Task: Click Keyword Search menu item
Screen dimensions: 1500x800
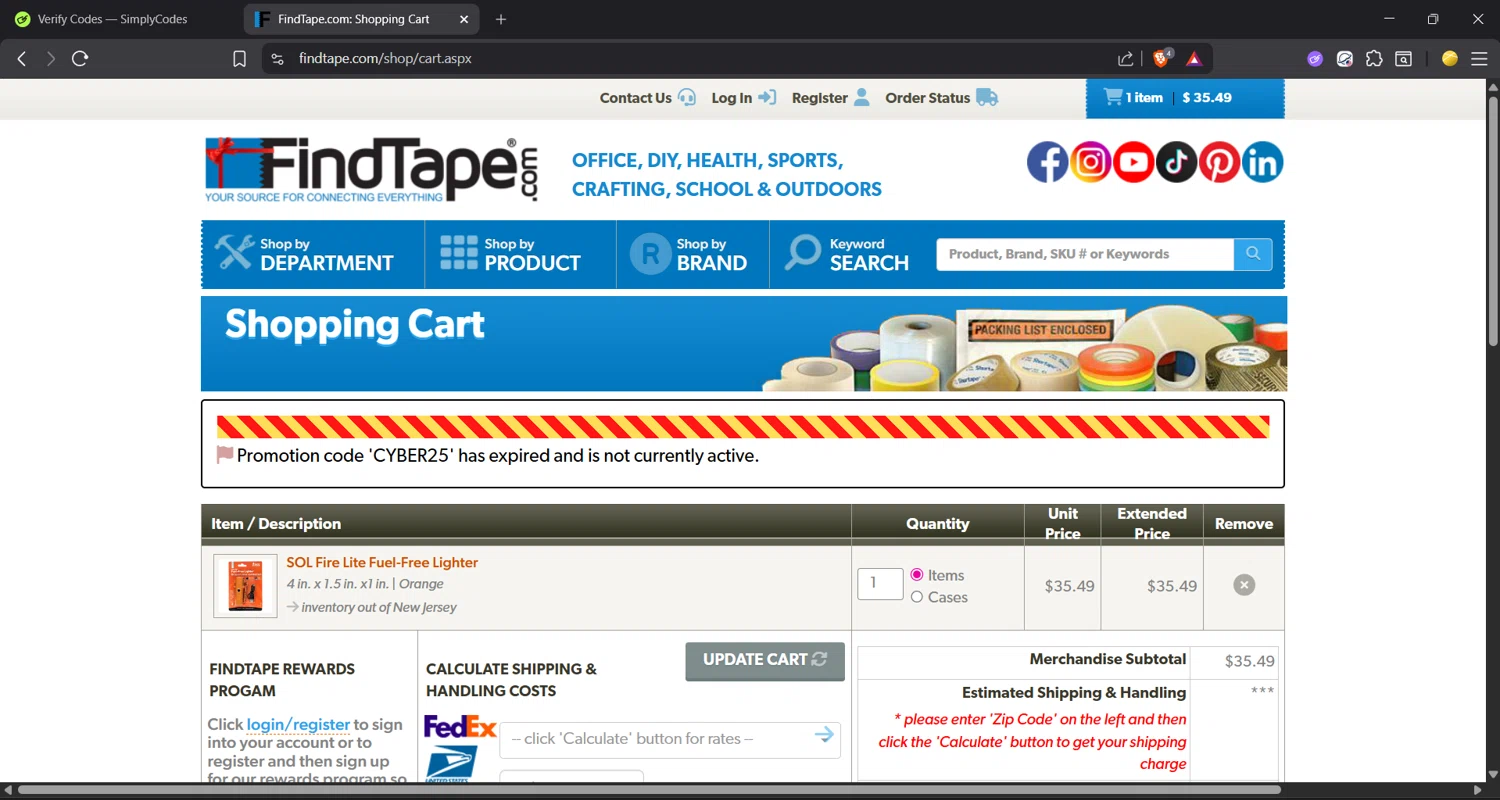Action: [x=848, y=254]
